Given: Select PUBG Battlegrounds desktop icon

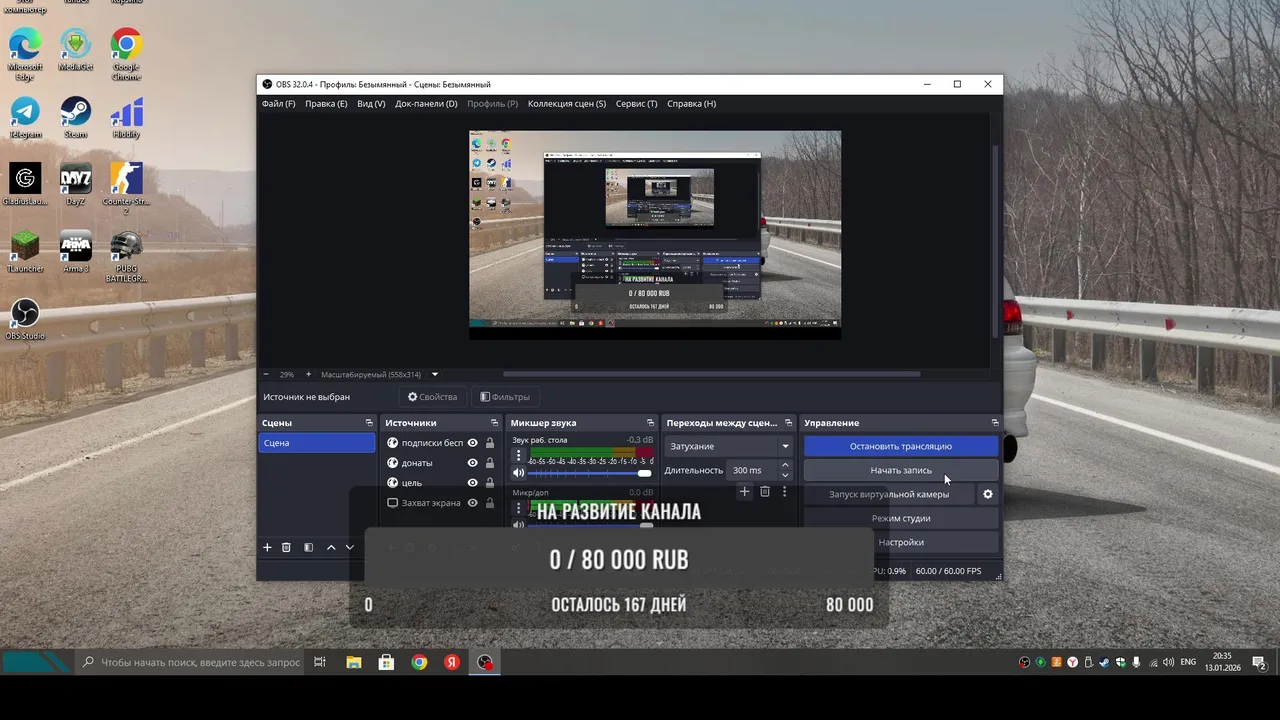Looking at the screenshot, I should click(126, 256).
